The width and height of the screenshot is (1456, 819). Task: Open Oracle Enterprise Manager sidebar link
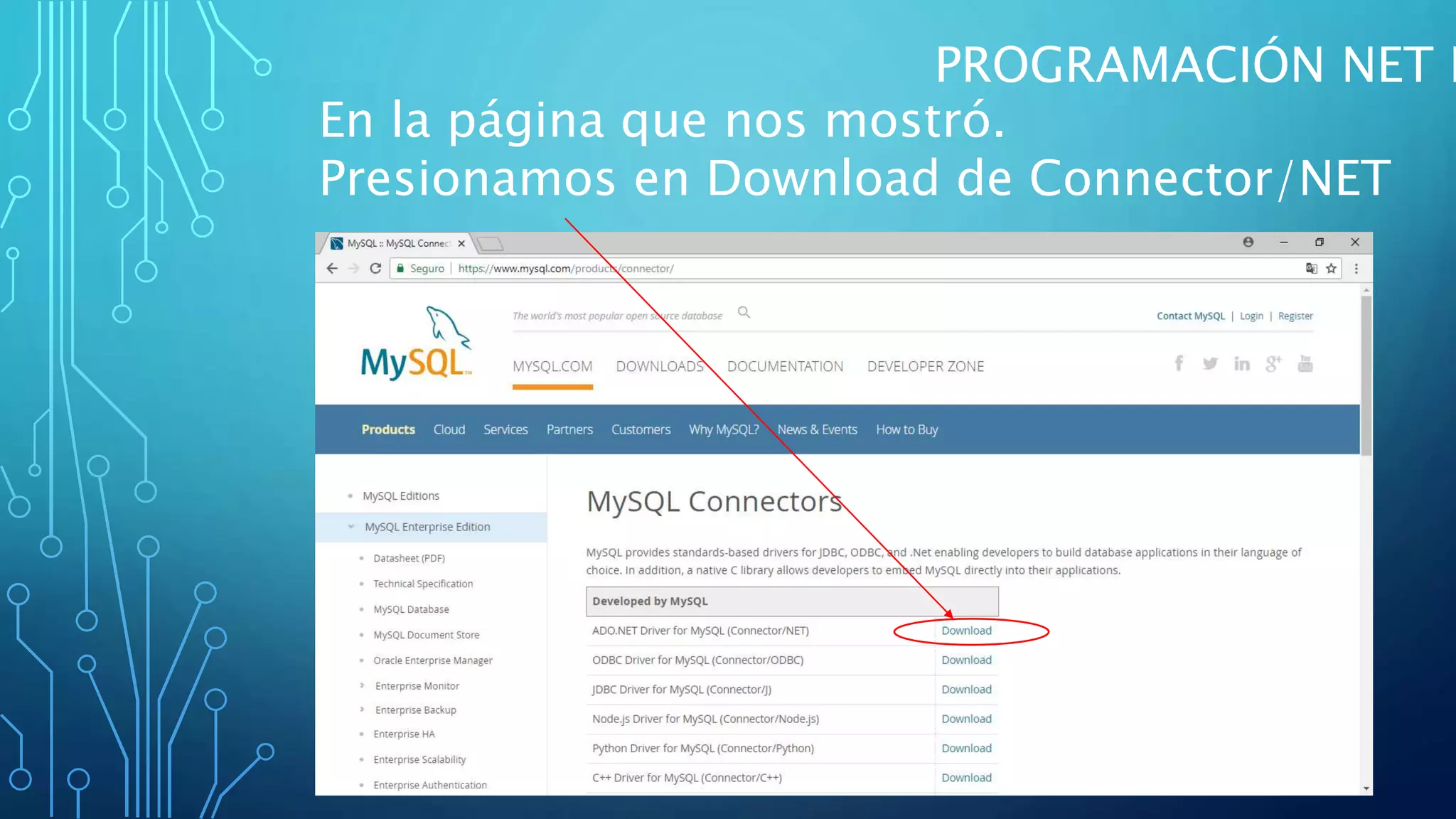coord(432,660)
